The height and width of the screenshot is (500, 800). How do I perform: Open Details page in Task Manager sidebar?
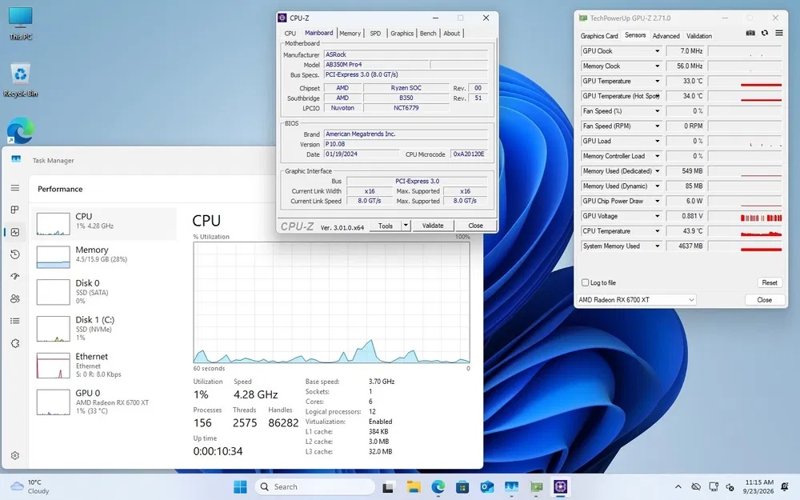click(15, 321)
